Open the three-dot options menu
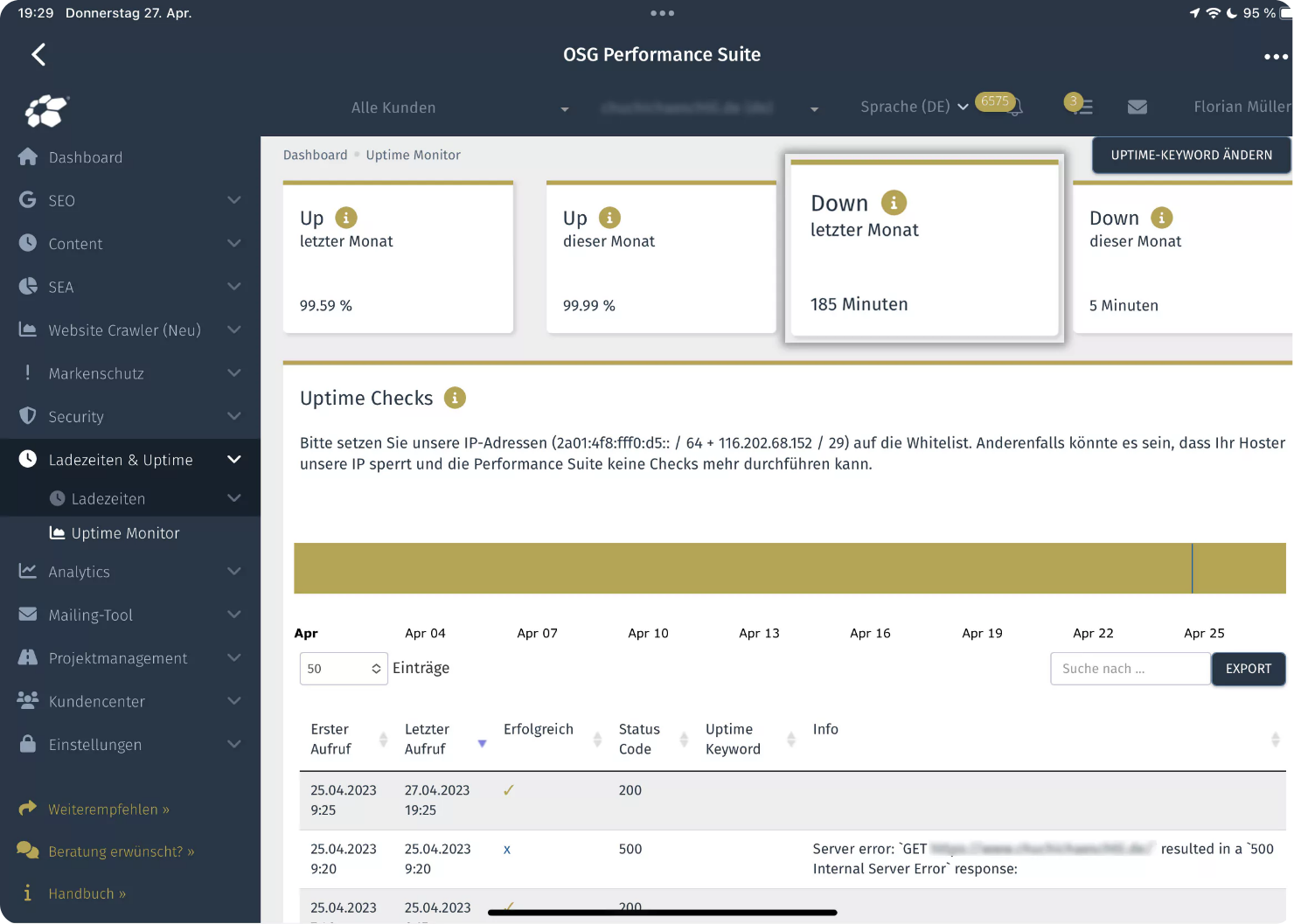The image size is (1294, 924). [x=1276, y=57]
